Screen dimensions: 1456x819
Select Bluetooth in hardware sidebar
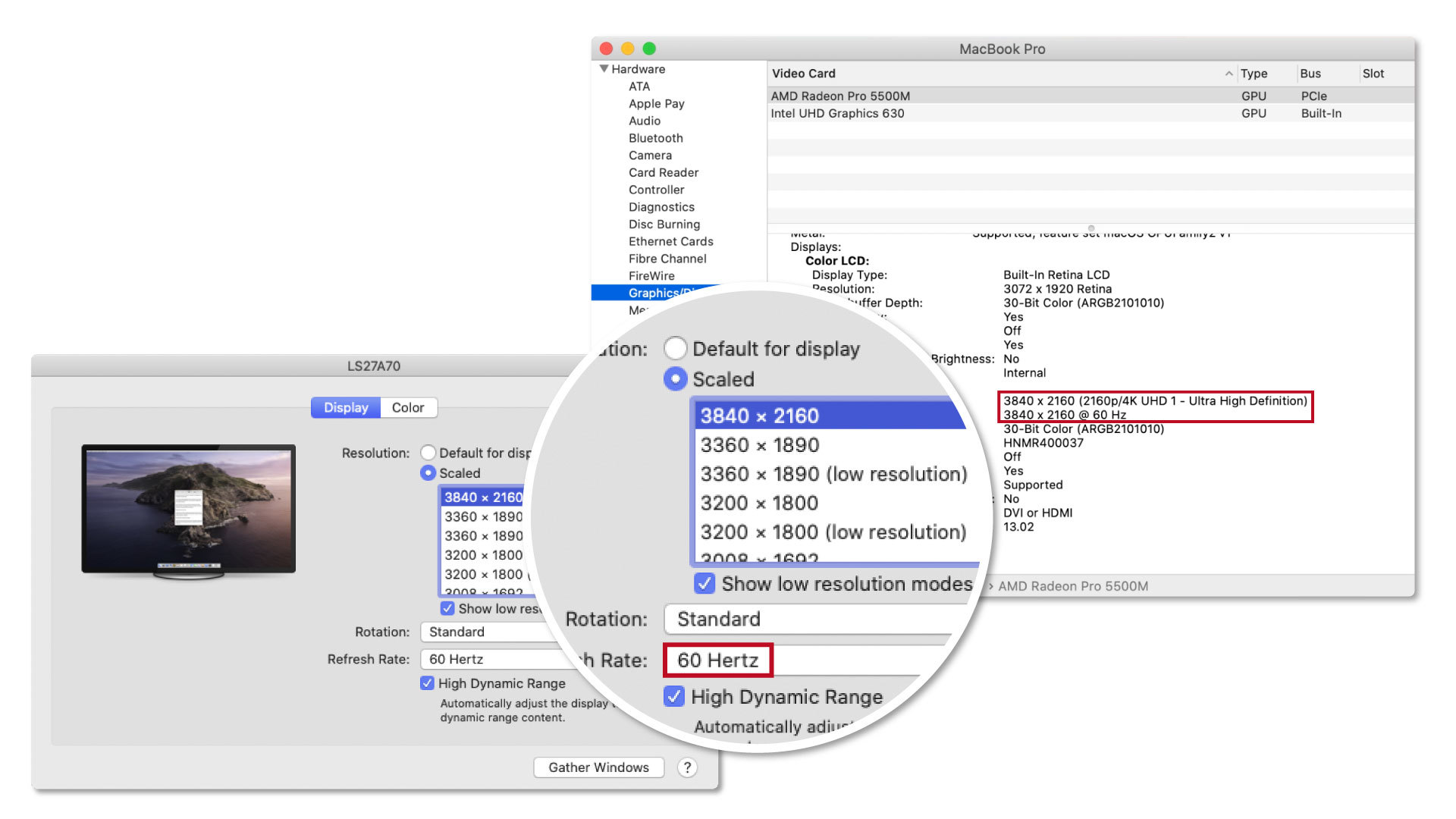point(655,138)
